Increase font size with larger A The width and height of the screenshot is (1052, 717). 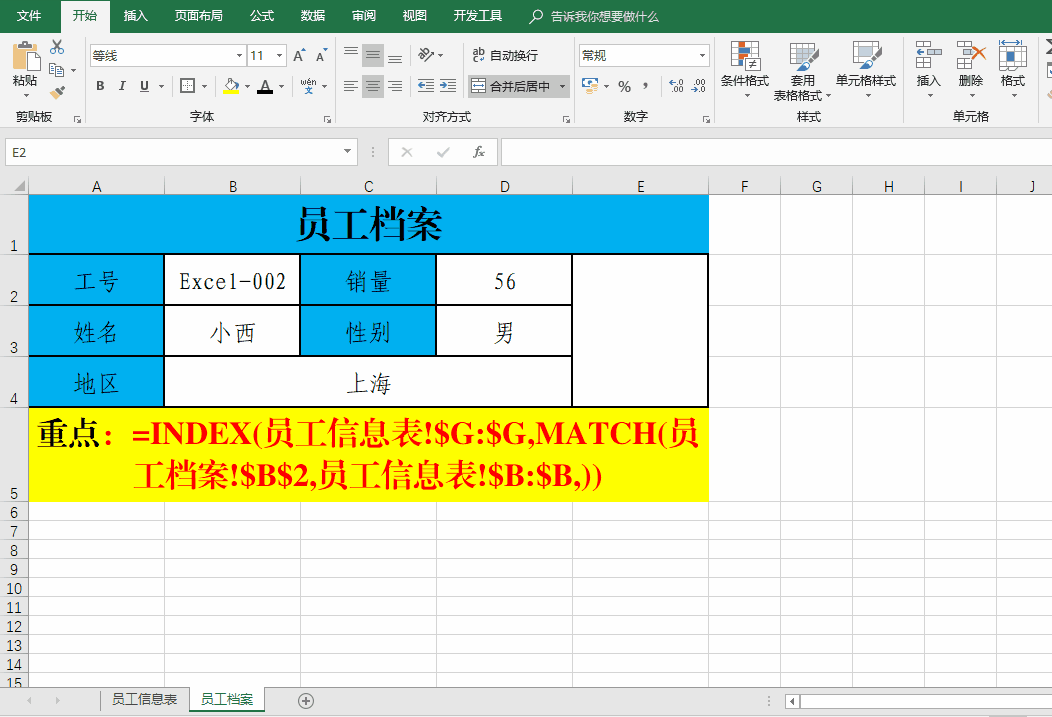tap(299, 56)
